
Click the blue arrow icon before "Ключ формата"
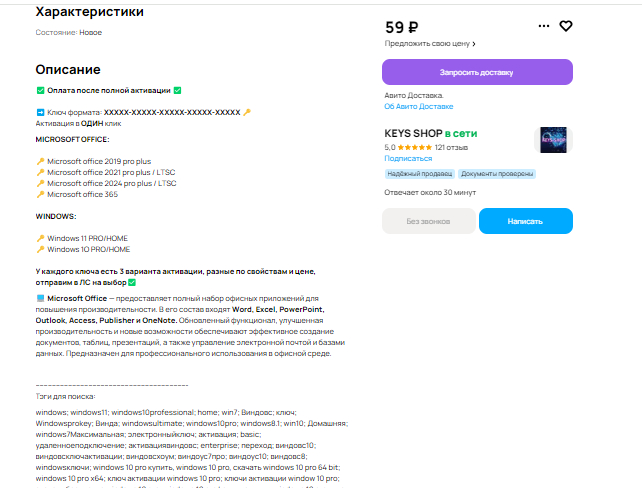pyautogui.click(x=40, y=113)
